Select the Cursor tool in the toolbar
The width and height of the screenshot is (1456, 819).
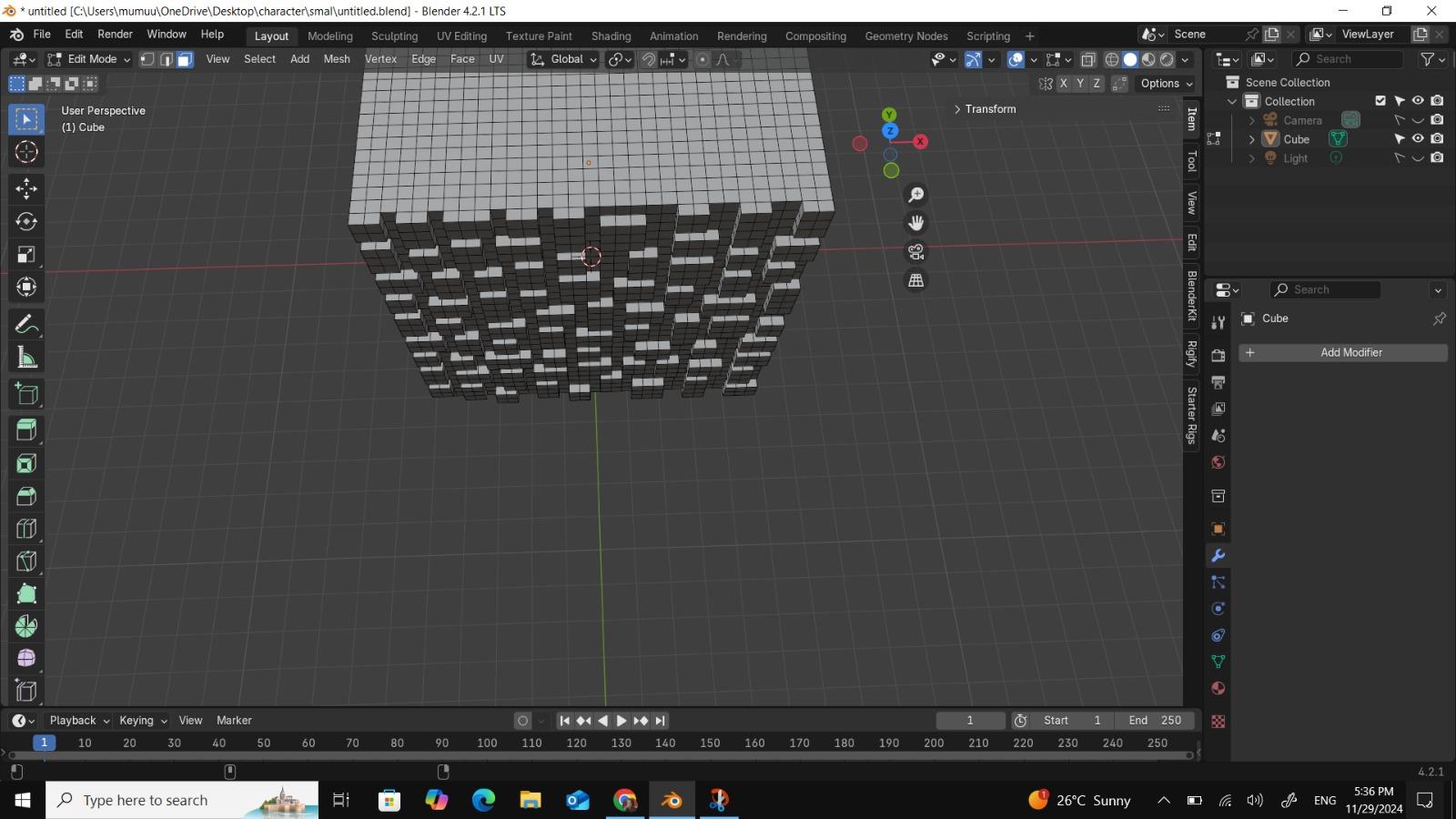pos(26,152)
